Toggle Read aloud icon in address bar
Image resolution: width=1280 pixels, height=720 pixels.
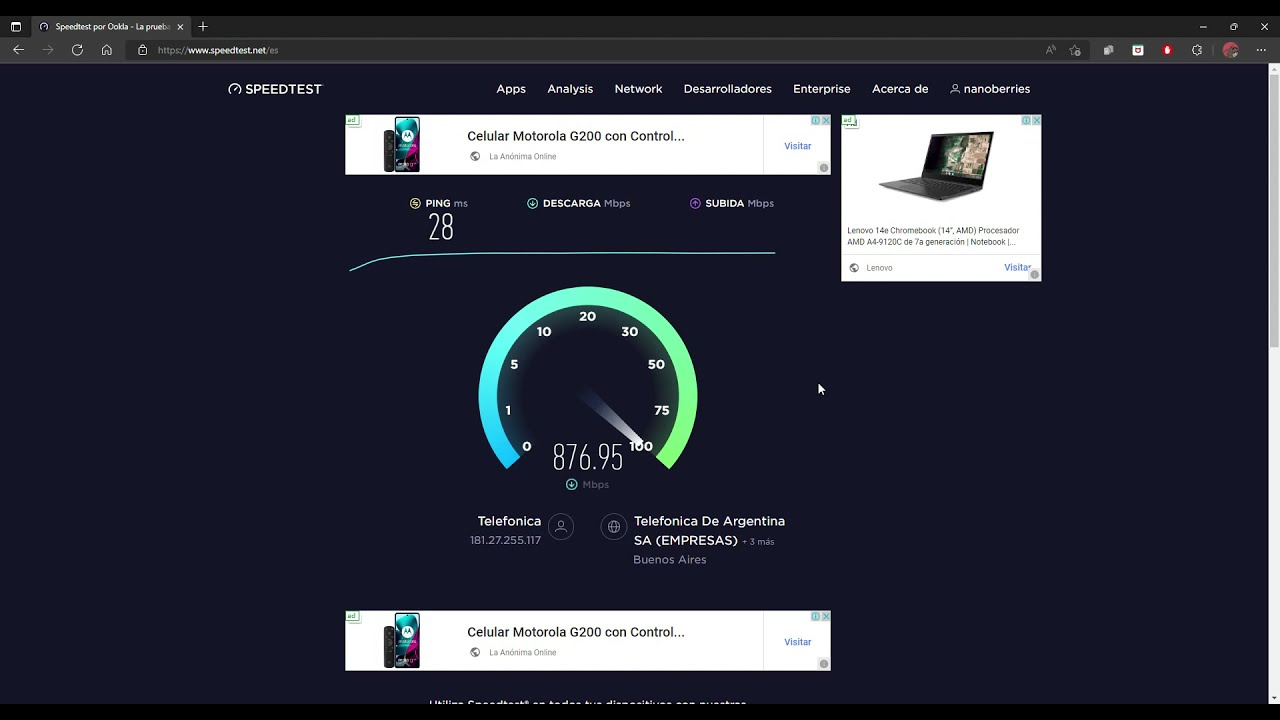pyautogui.click(x=1050, y=50)
